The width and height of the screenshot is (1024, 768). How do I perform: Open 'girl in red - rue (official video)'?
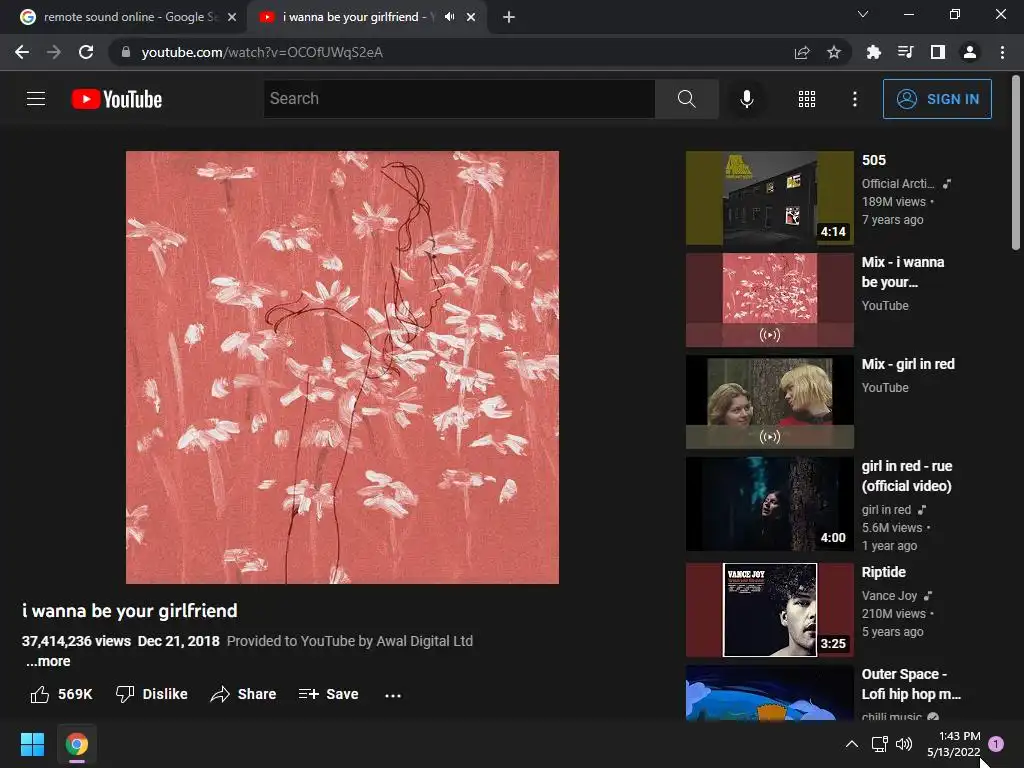coord(906,476)
